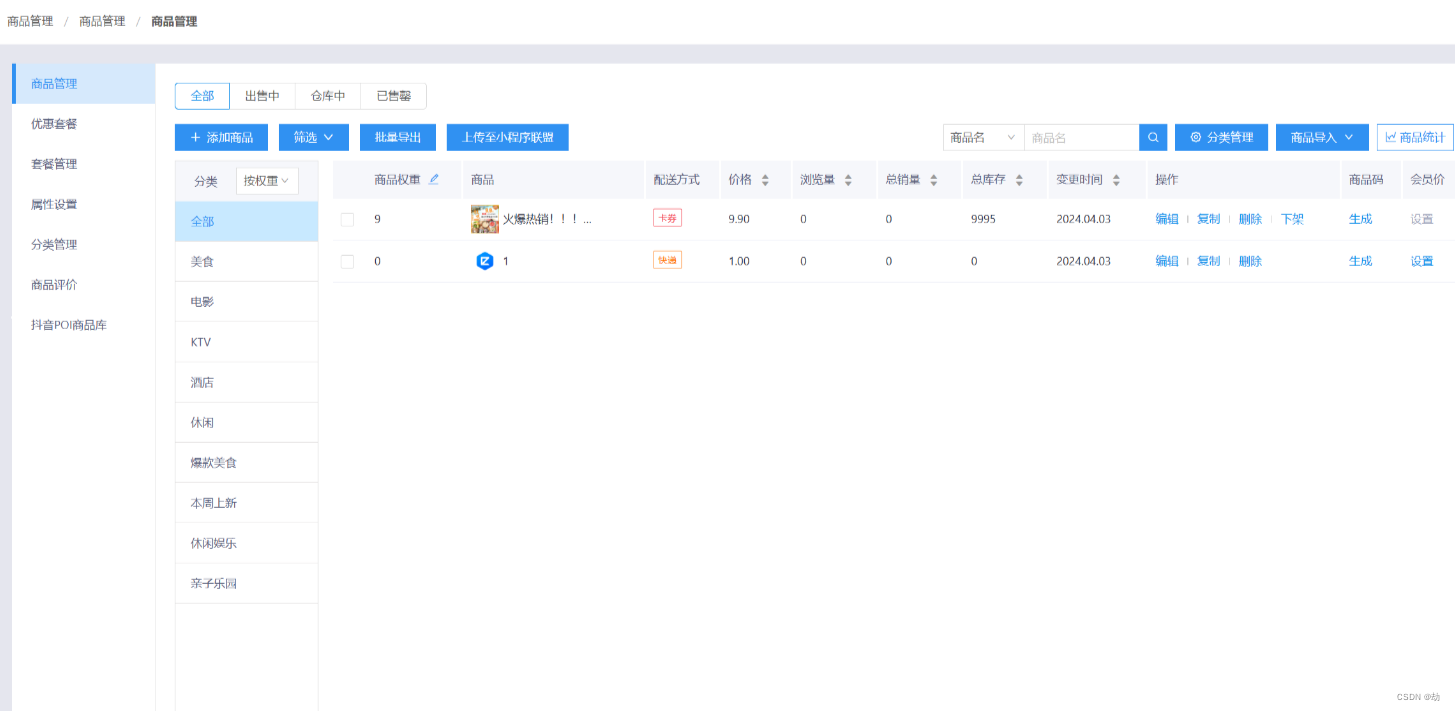1455x711 pixels.
Task: Select the 酒店 category
Action: coord(247,382)
